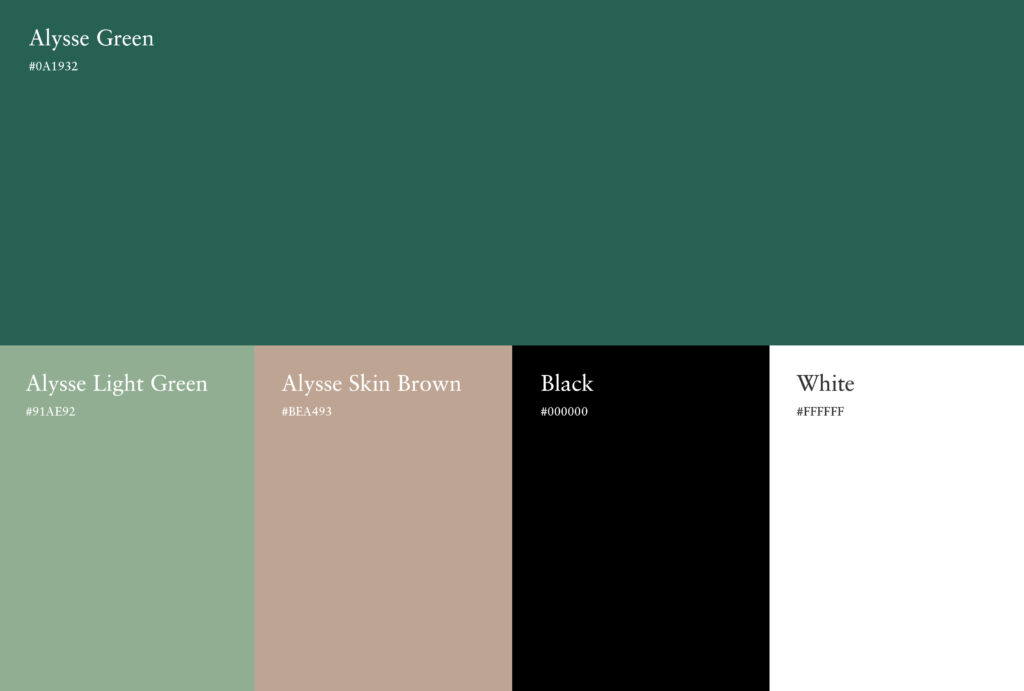Click the word Green in top swatch title
1024x691 pixels.
(125, 38)
